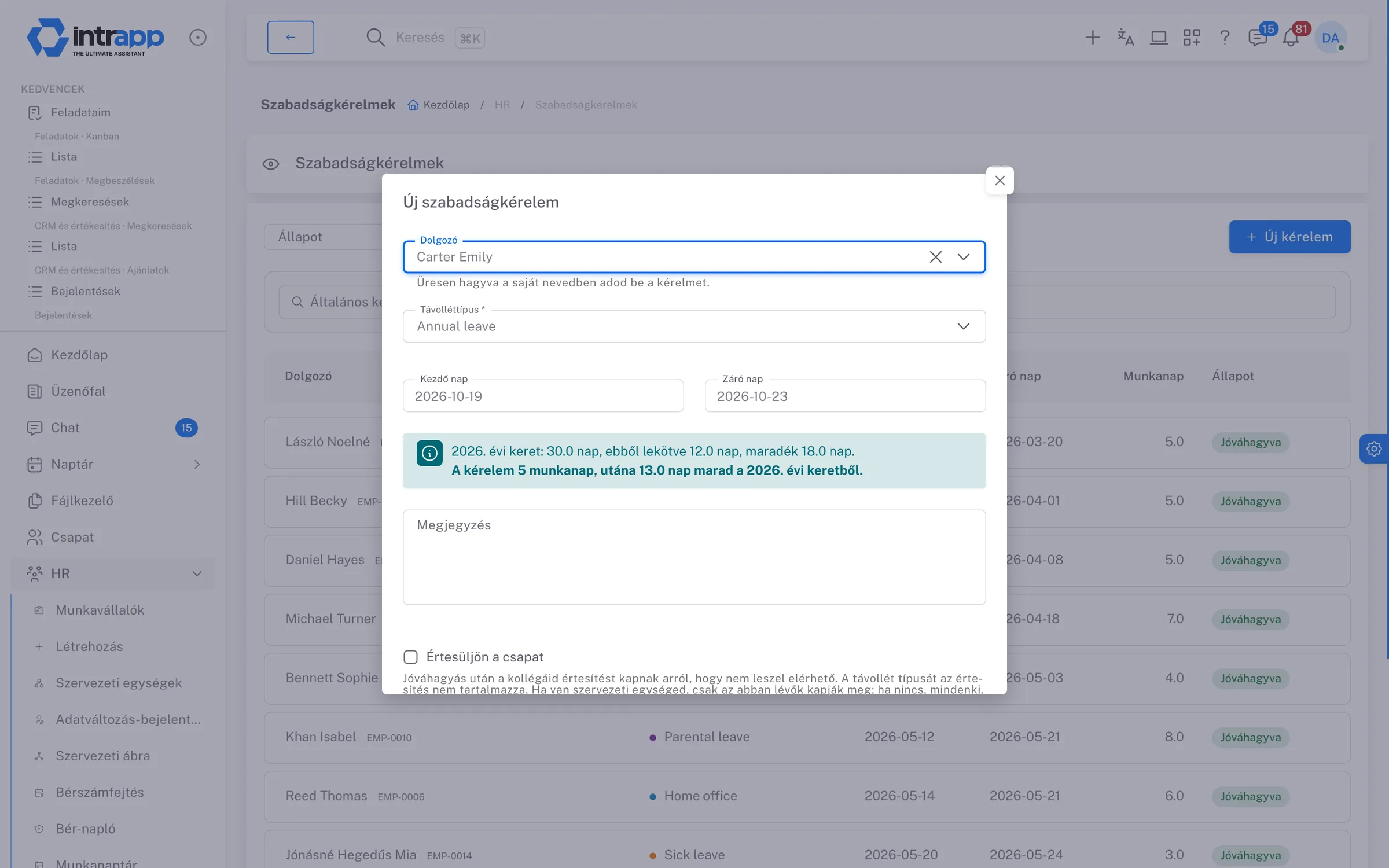Screen dimensions: 1389x868
Task: Open Szervezeti ábra under HR
Action: click(102, 756)
